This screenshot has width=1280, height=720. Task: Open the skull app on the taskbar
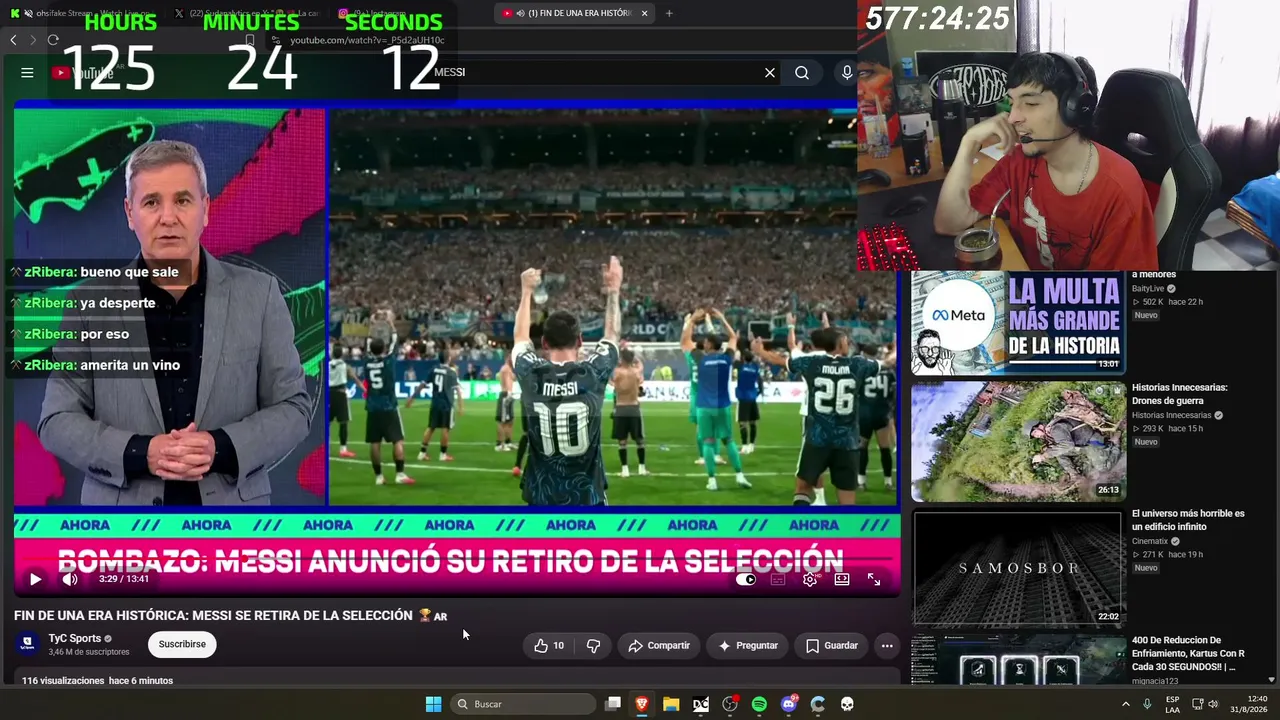(847, 704)
